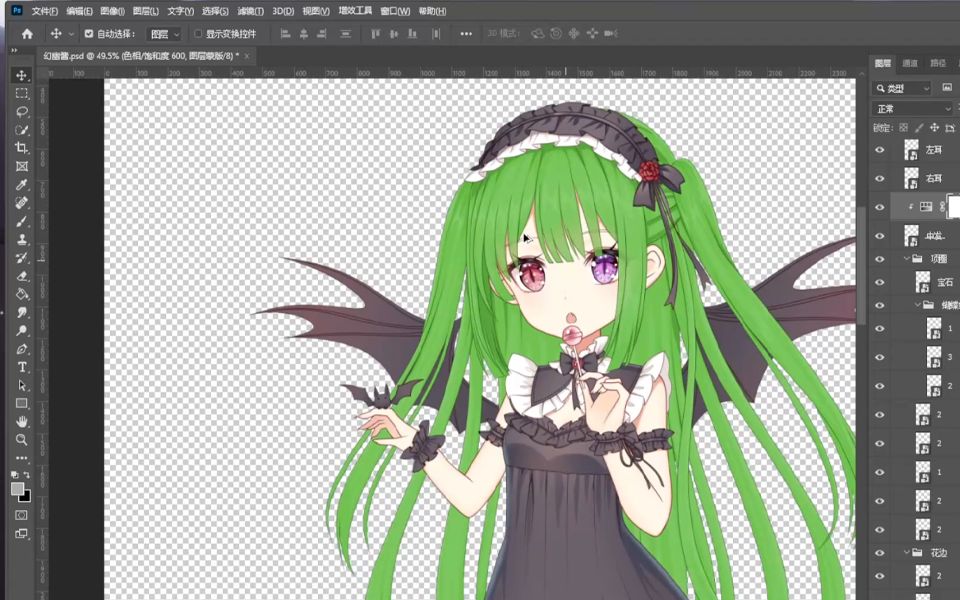Select the 右耳 layer thumbnail
Screen dimensions: 960x600
click(x=911, y=178)
